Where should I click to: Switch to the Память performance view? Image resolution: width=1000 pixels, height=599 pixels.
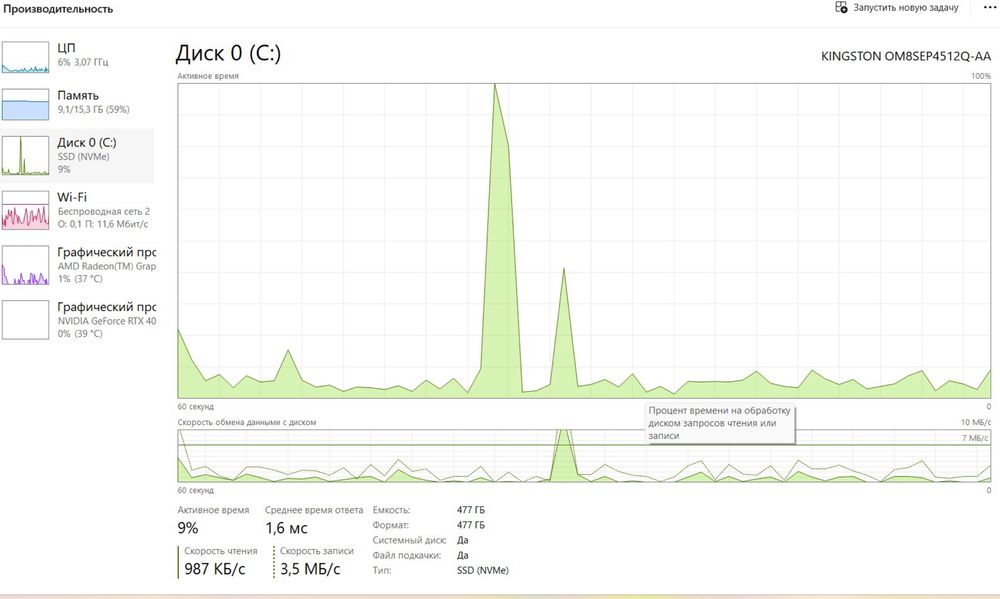77,104
